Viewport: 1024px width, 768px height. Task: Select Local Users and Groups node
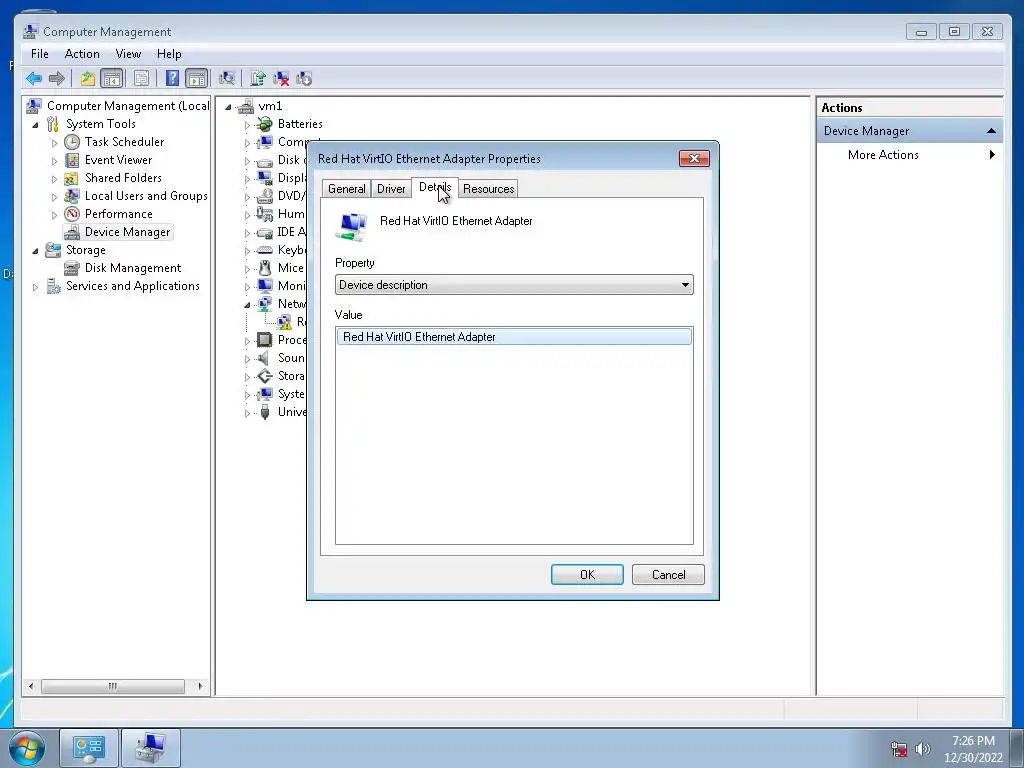tap(146, 196)
